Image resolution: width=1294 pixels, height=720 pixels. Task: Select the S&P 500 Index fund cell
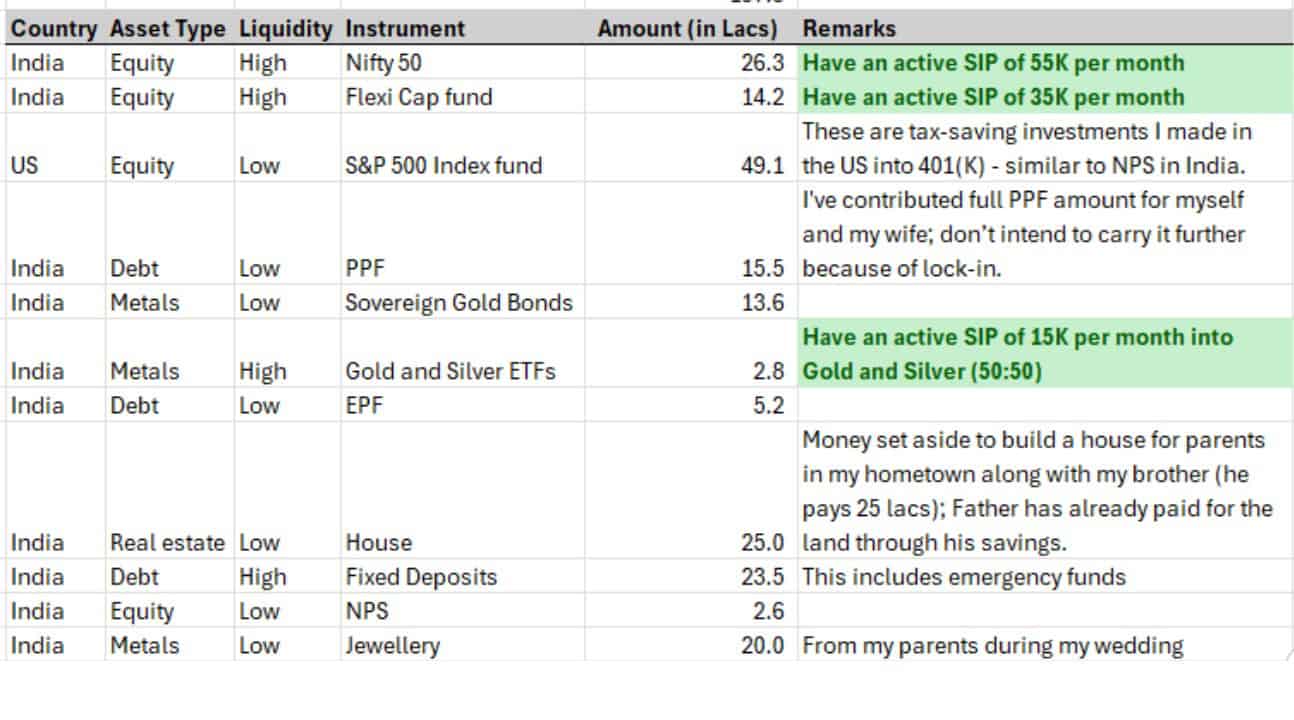tap(443, 165)
